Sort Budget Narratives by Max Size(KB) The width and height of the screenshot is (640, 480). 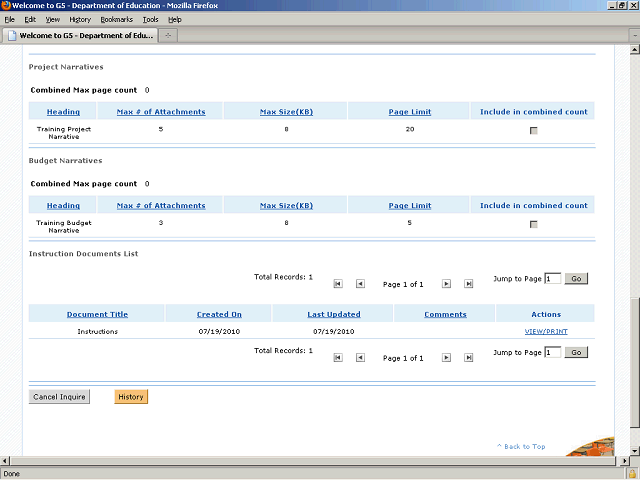click(x=287, y=206)
